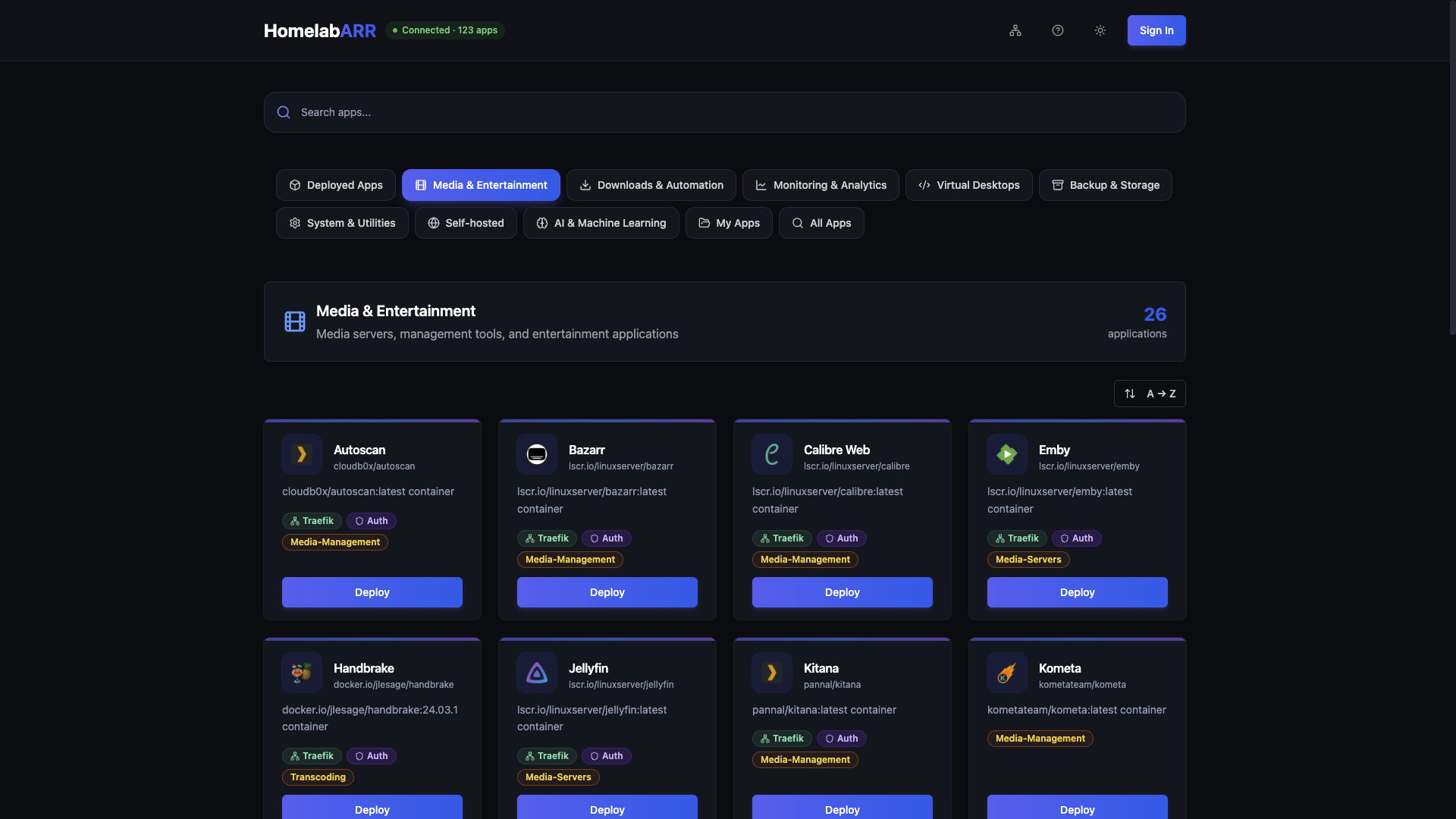1456x819 pixels.
Task: Click the Media-Servers tag on Emby card
Action: pyautogui.click(x=1028, y=560)
